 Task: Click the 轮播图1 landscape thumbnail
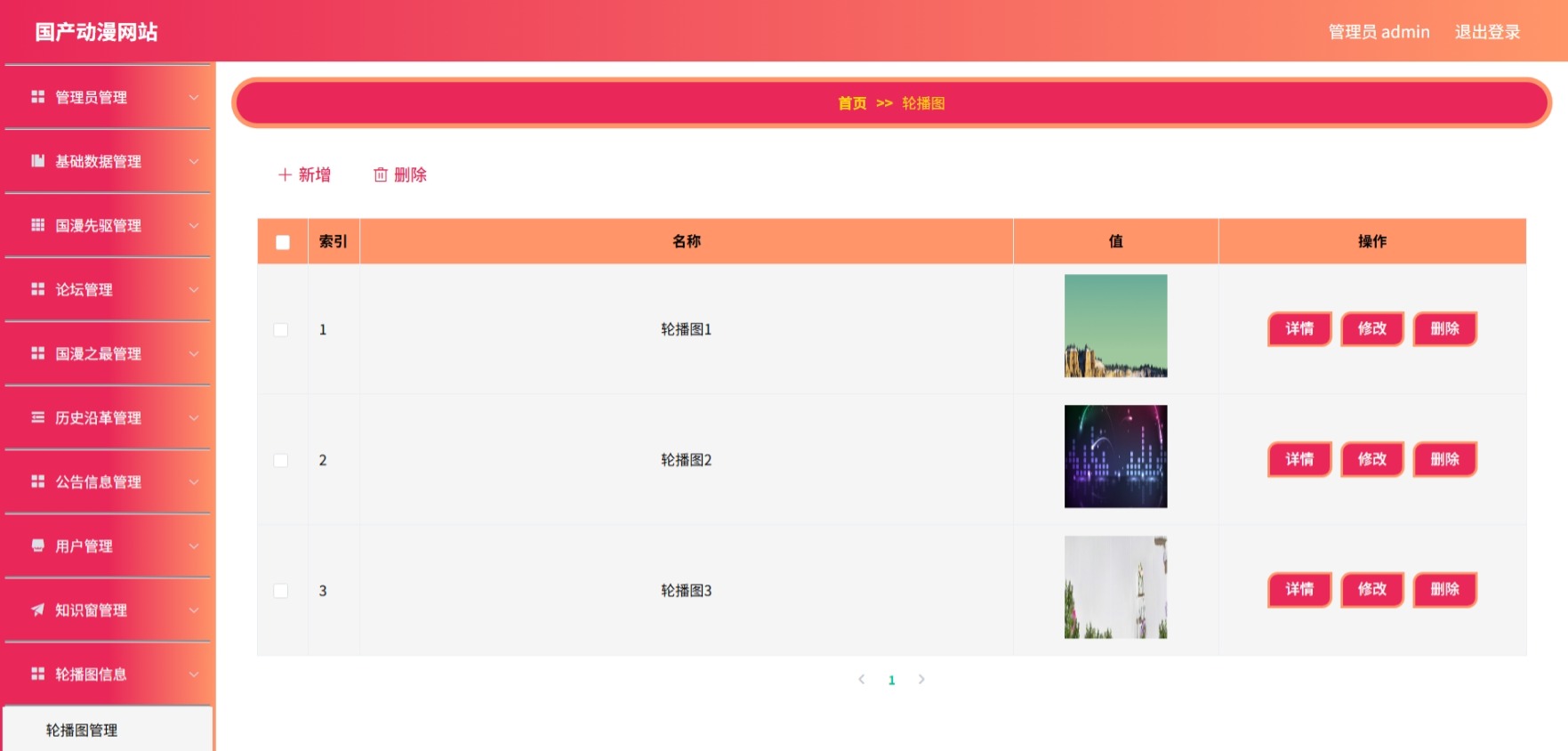click(1115, 326)
